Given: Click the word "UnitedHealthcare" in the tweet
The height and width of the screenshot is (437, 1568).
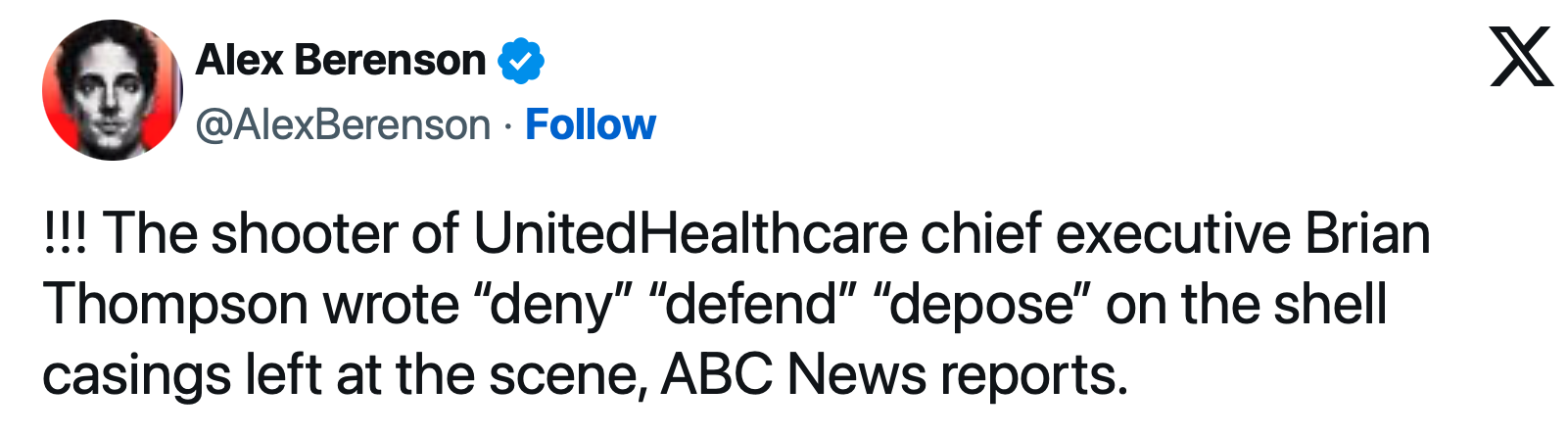Looking at the screenshot, I should tap(690, 234).
